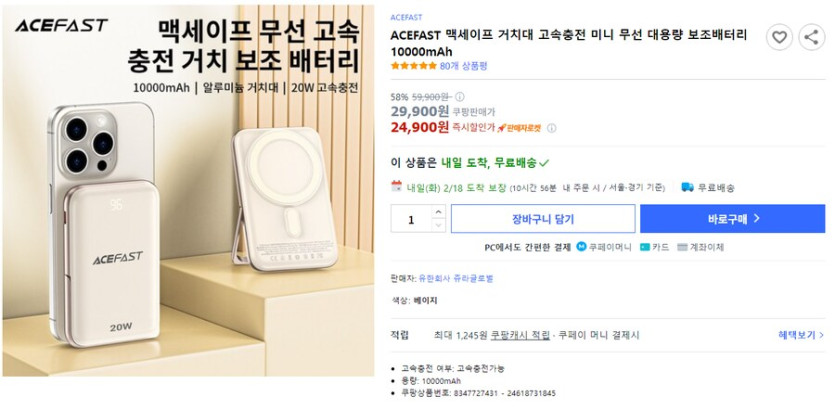Screen dimensions: 835x410
Task: Click the quantity input field
Action: 411,219
